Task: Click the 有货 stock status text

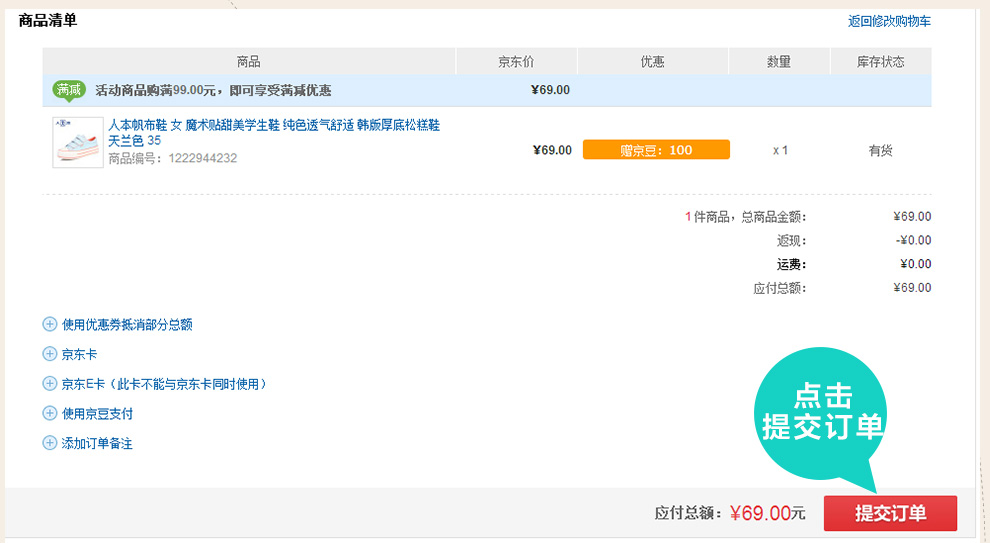Action: [880, 150]
